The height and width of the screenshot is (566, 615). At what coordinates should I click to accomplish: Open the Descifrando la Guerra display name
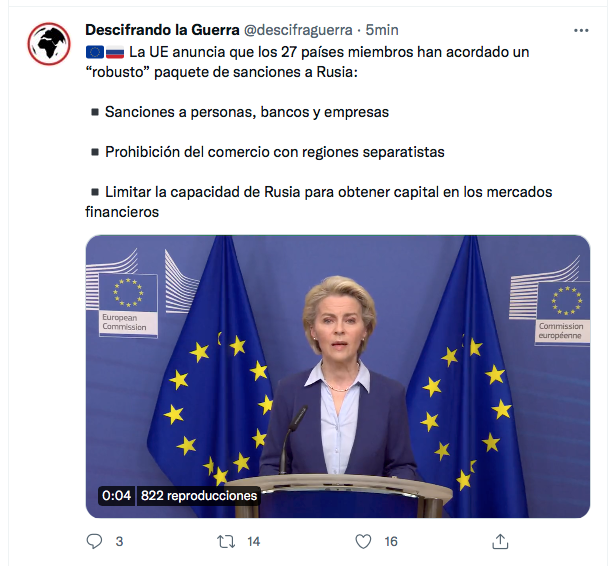click(162, 30)
